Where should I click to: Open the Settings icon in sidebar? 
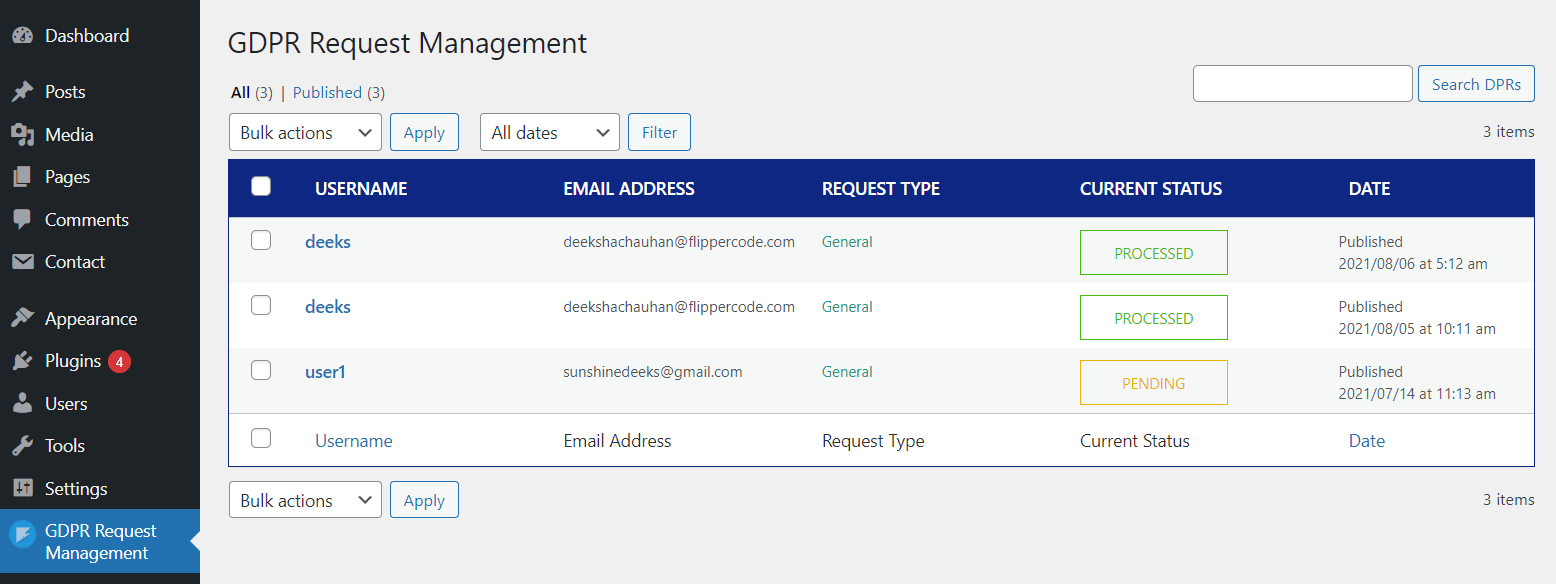[25, 488]
